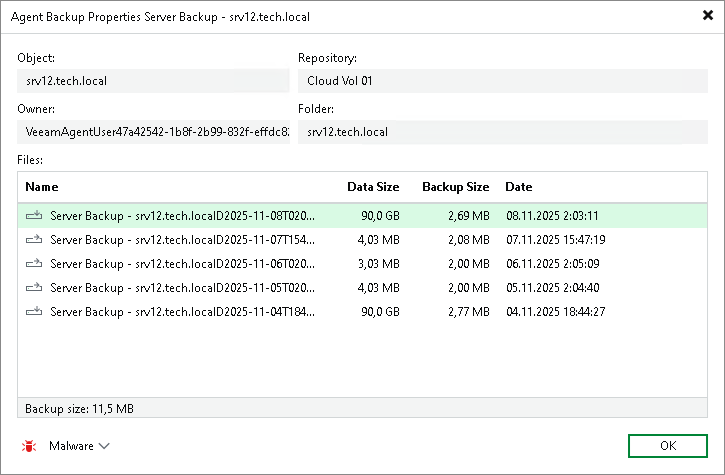Sort files by the Data Size column

point(372,187)
